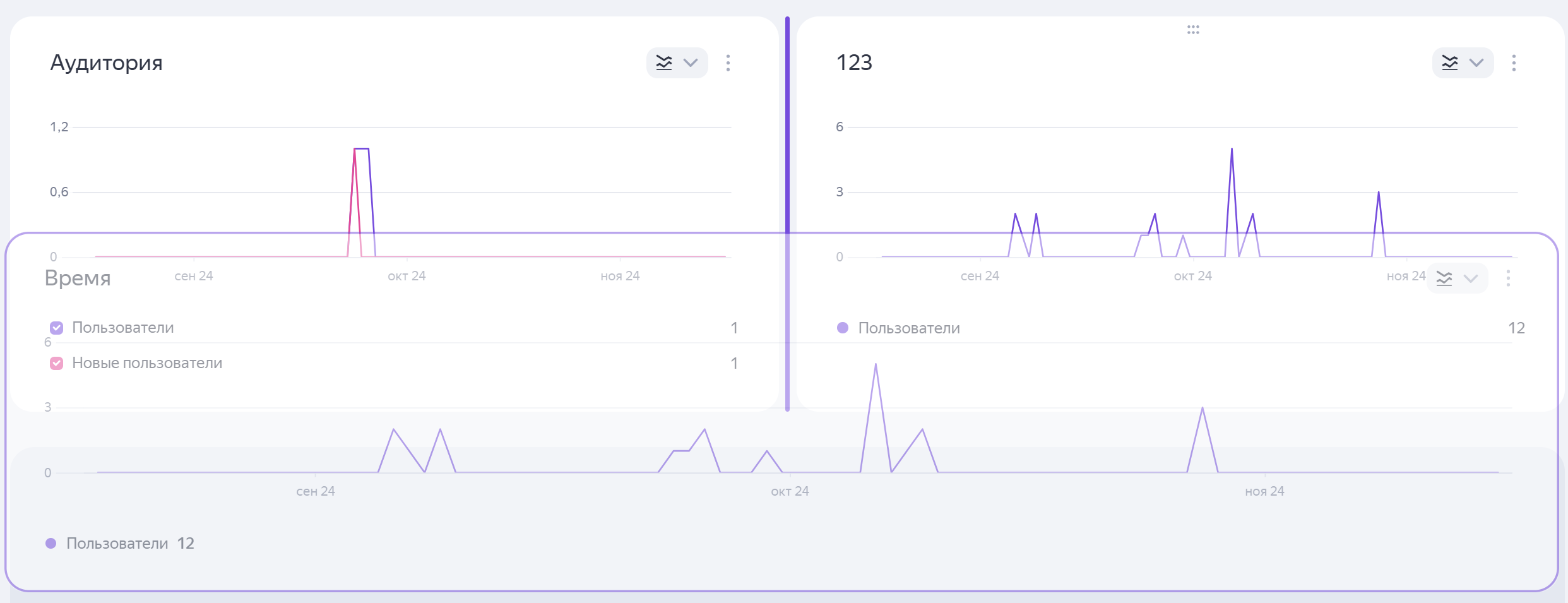
Task: Expand chart type chevron in Время widget
Action: pos(1471,278)
